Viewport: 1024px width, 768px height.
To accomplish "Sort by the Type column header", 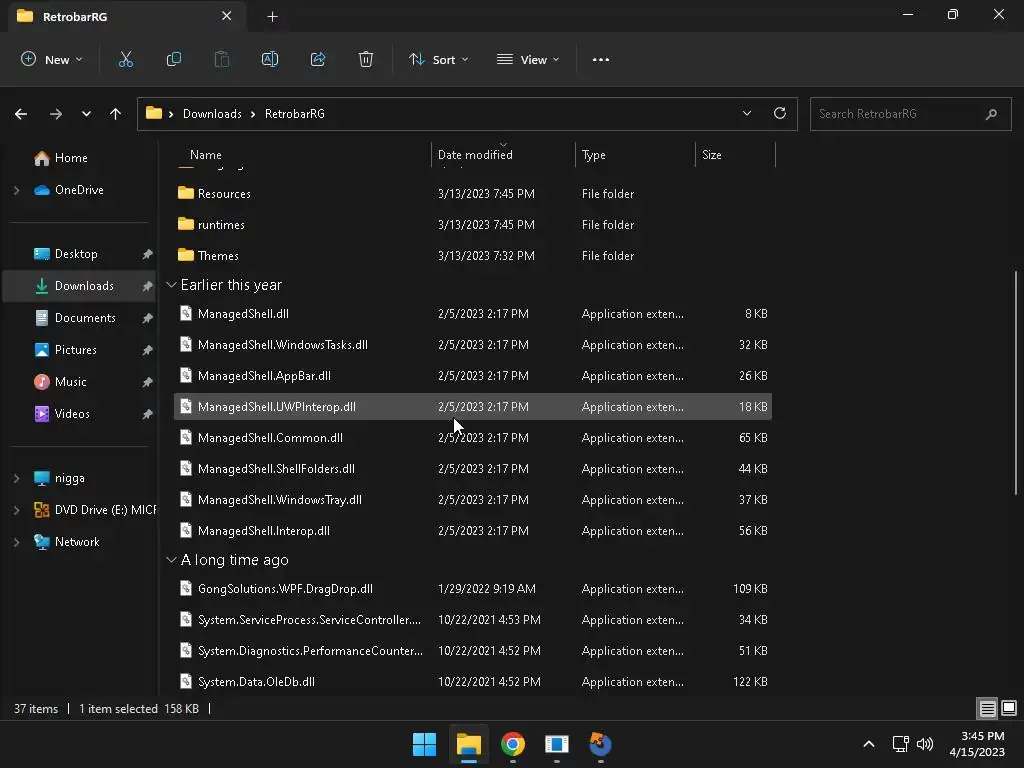I will 594,155.
